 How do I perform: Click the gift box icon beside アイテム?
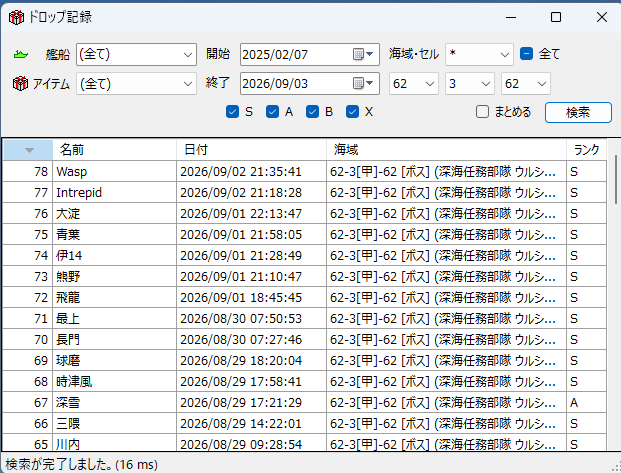pyautogui.click(x=20, y=84)
